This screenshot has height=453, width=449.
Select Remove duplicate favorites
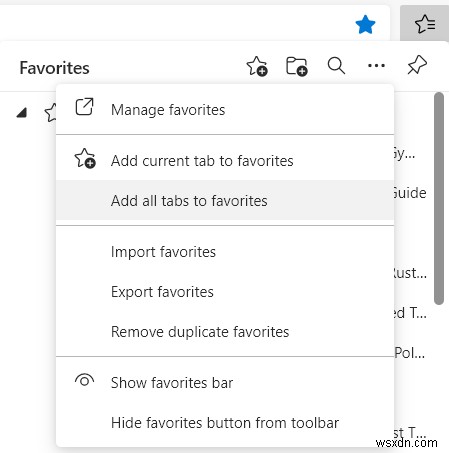tap(225, 332)
